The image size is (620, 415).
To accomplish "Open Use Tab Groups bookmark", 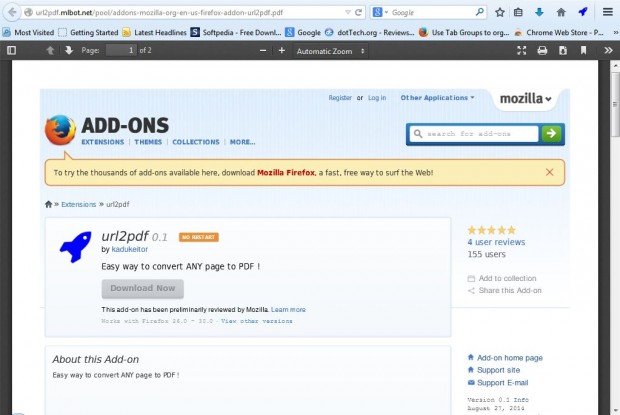I will [464, 32].
